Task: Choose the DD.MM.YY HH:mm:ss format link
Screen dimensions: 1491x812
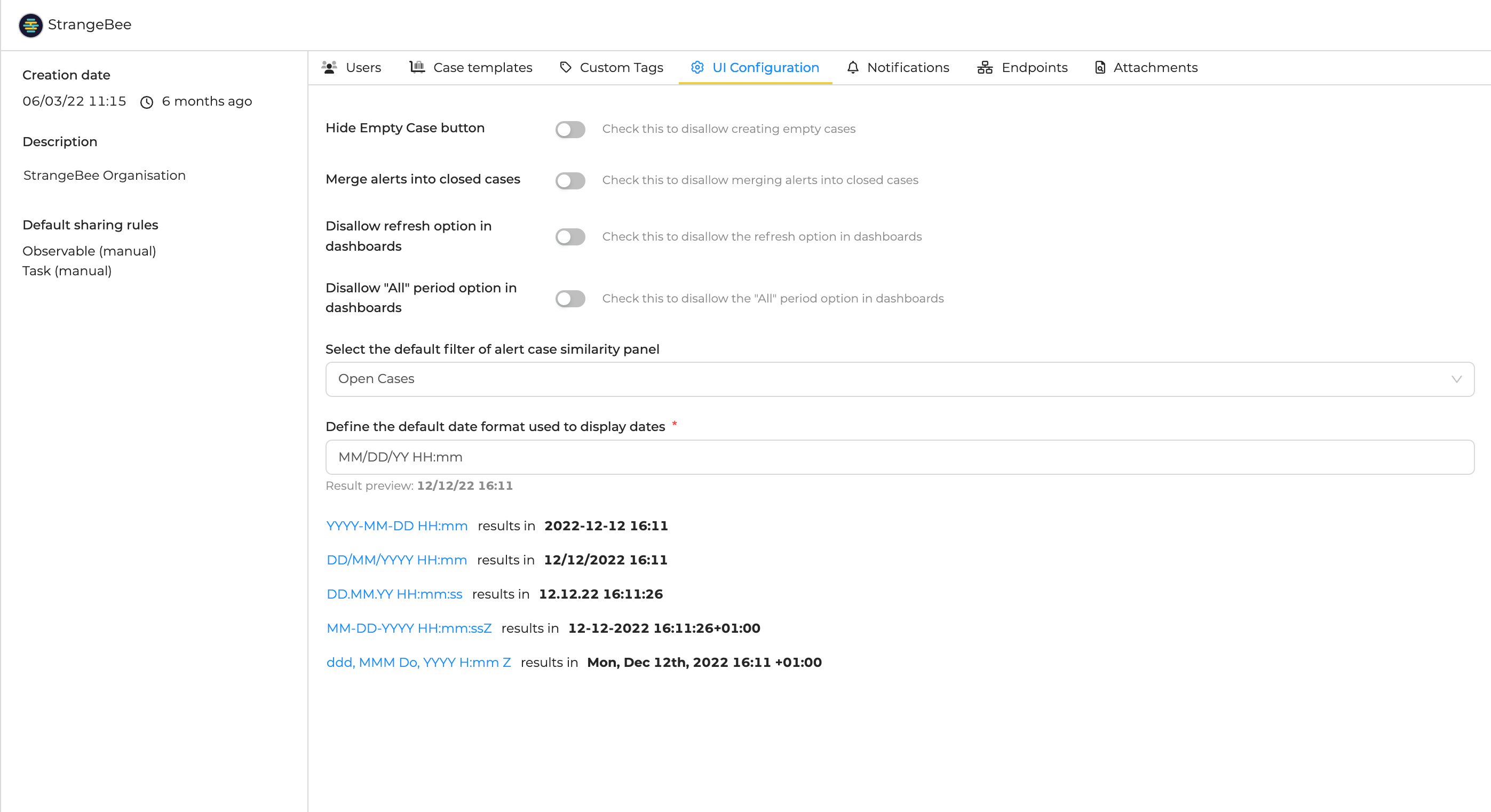Action: (394, 594)
